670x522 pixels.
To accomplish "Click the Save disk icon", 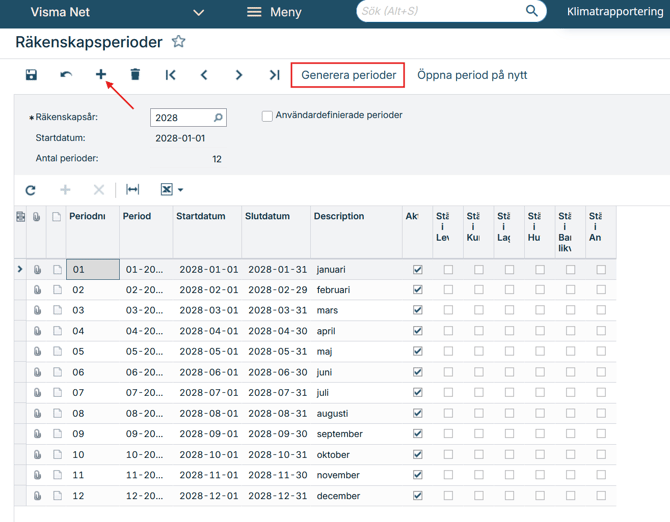I will pyautogui.click(x=31, y=75).
